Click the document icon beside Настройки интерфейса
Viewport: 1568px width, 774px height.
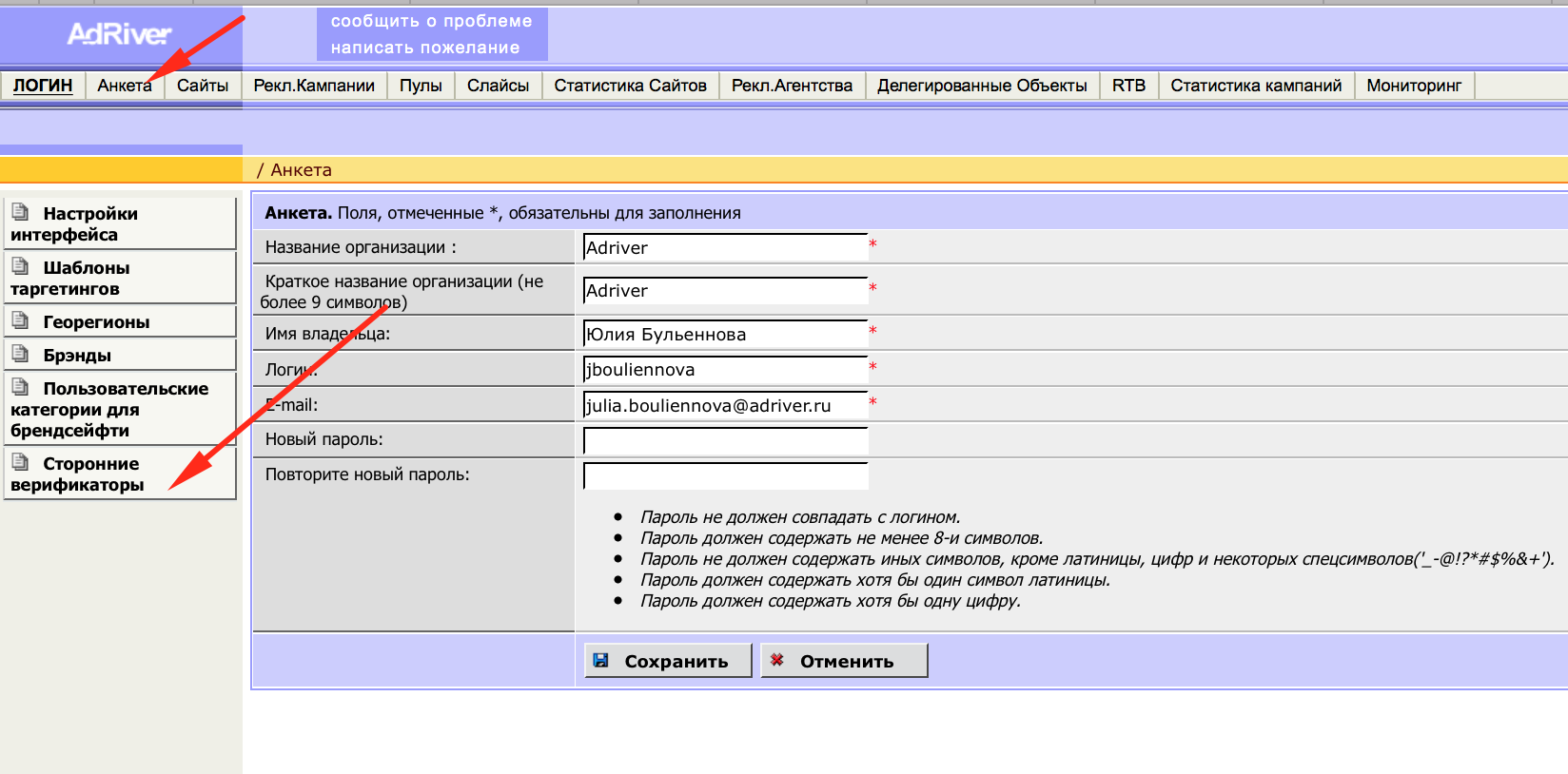pyautogui.click(x=20, y=211)
